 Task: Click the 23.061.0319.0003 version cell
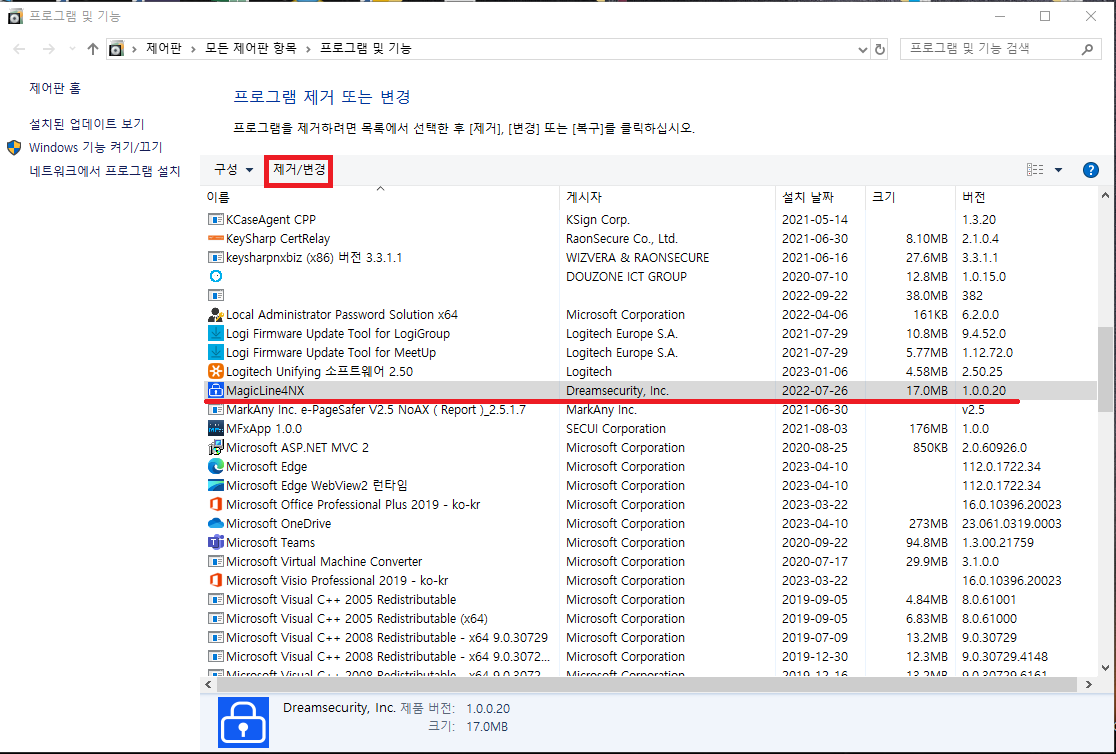click(1011, 523)
